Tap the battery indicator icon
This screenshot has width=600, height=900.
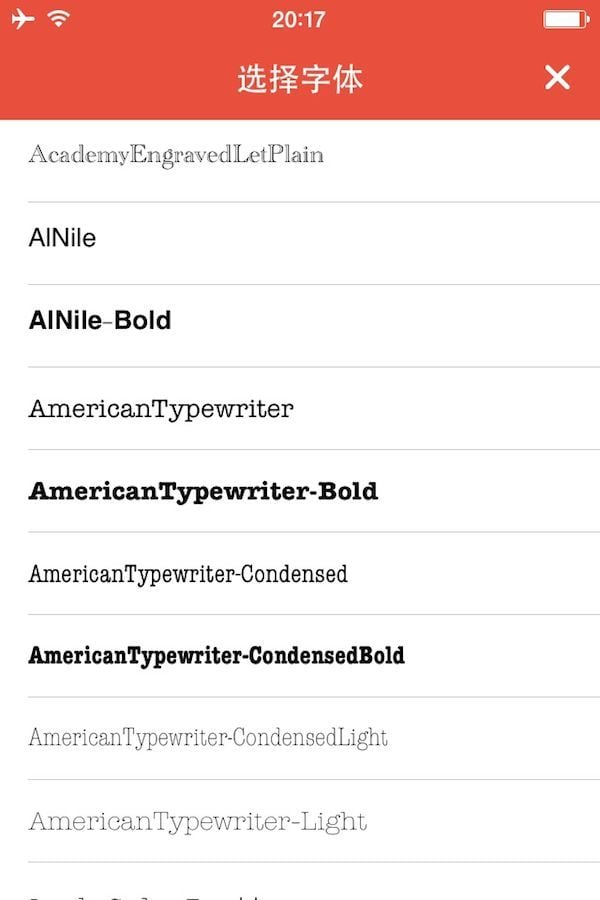pyautogui.click(x=566, y=19)
